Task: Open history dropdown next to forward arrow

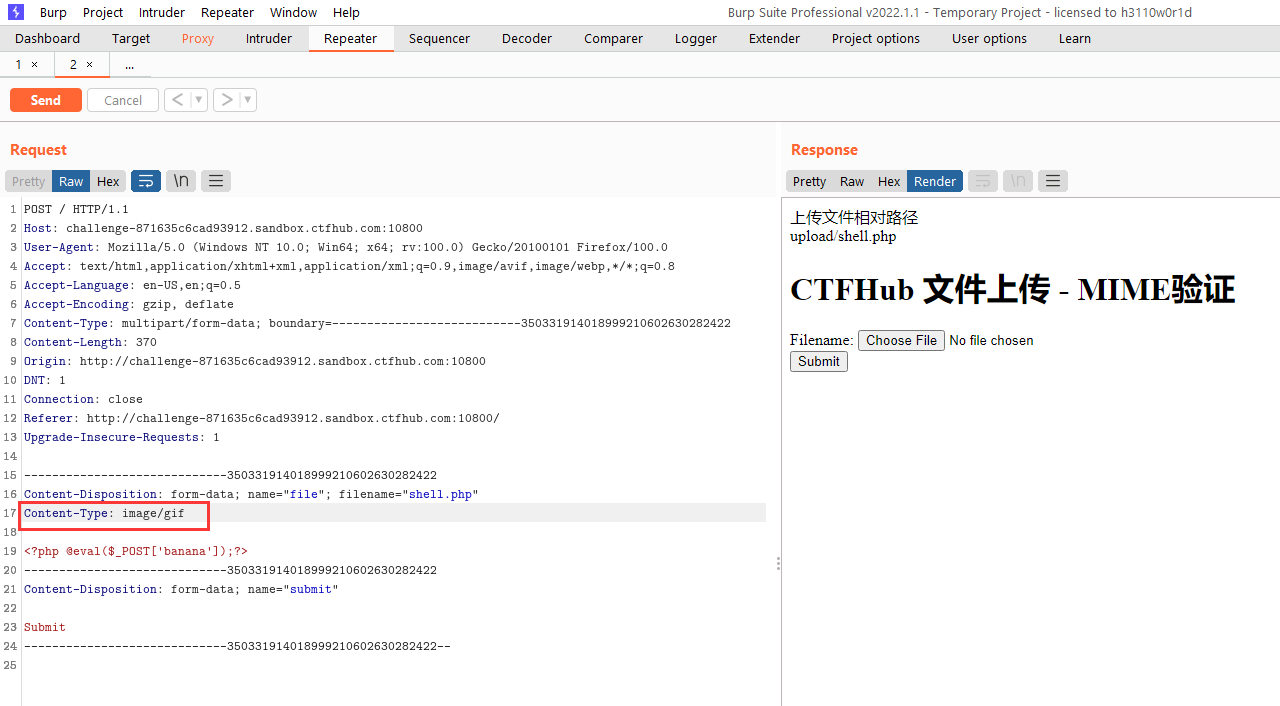Action: coord(248,100)
